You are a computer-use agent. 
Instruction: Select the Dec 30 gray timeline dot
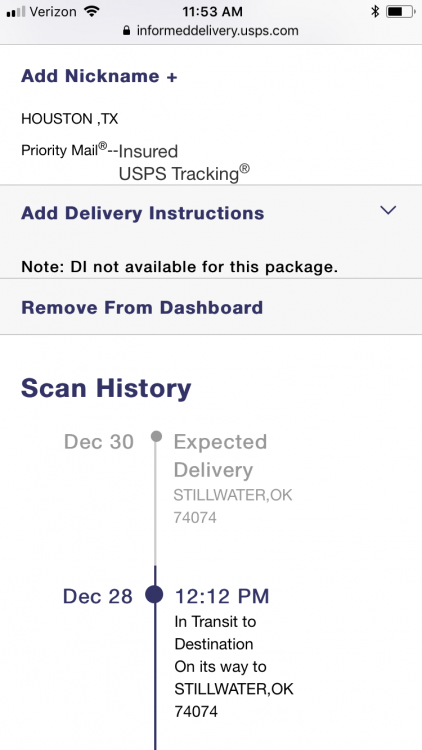coord(156,436)
